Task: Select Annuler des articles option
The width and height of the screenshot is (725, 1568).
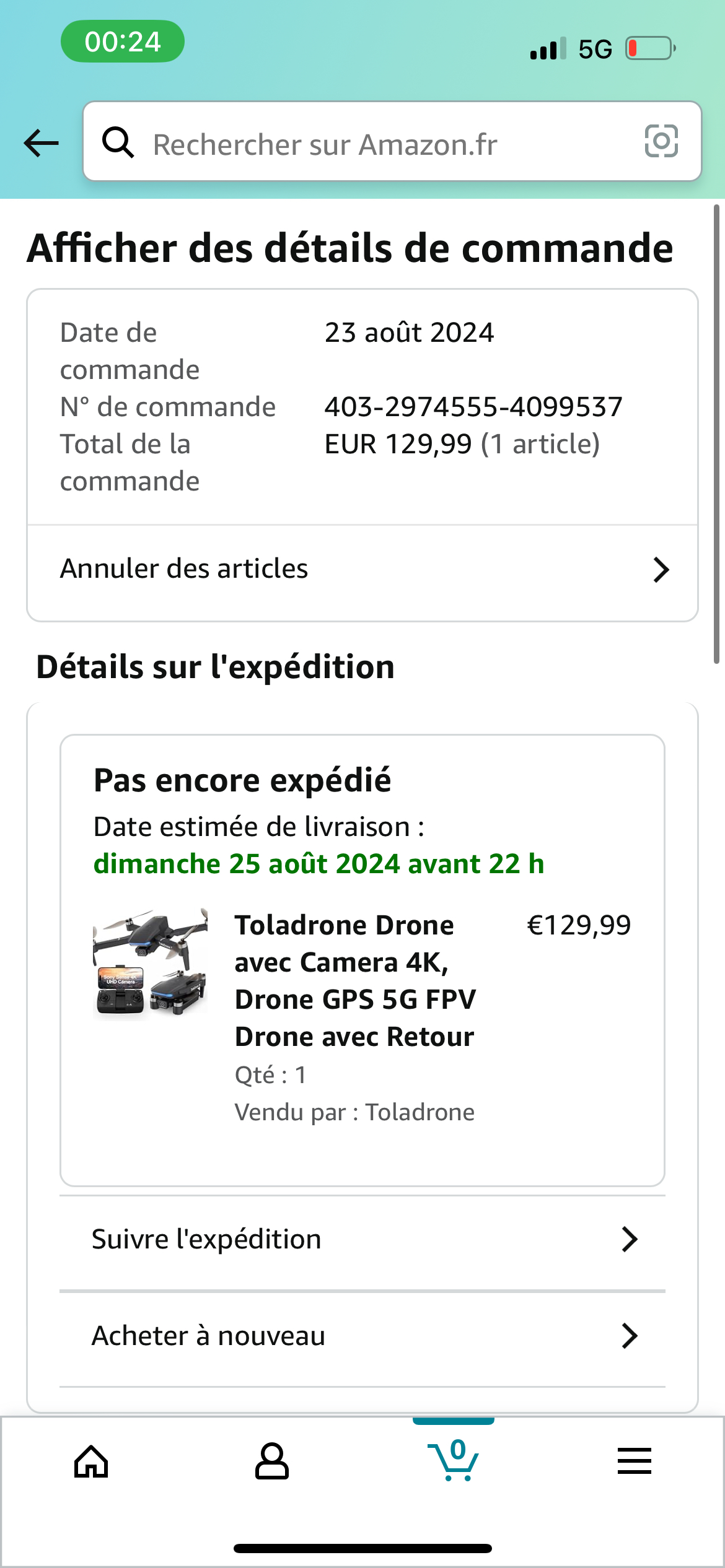Action: point(184,568)
